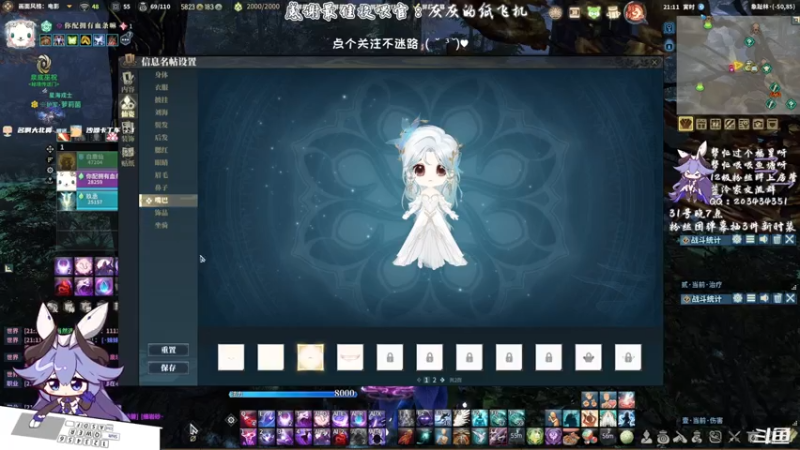Click trash icon in upper 战斗统计 panel
This screenshot has height=450, width=800.
(x=777, y=239)
